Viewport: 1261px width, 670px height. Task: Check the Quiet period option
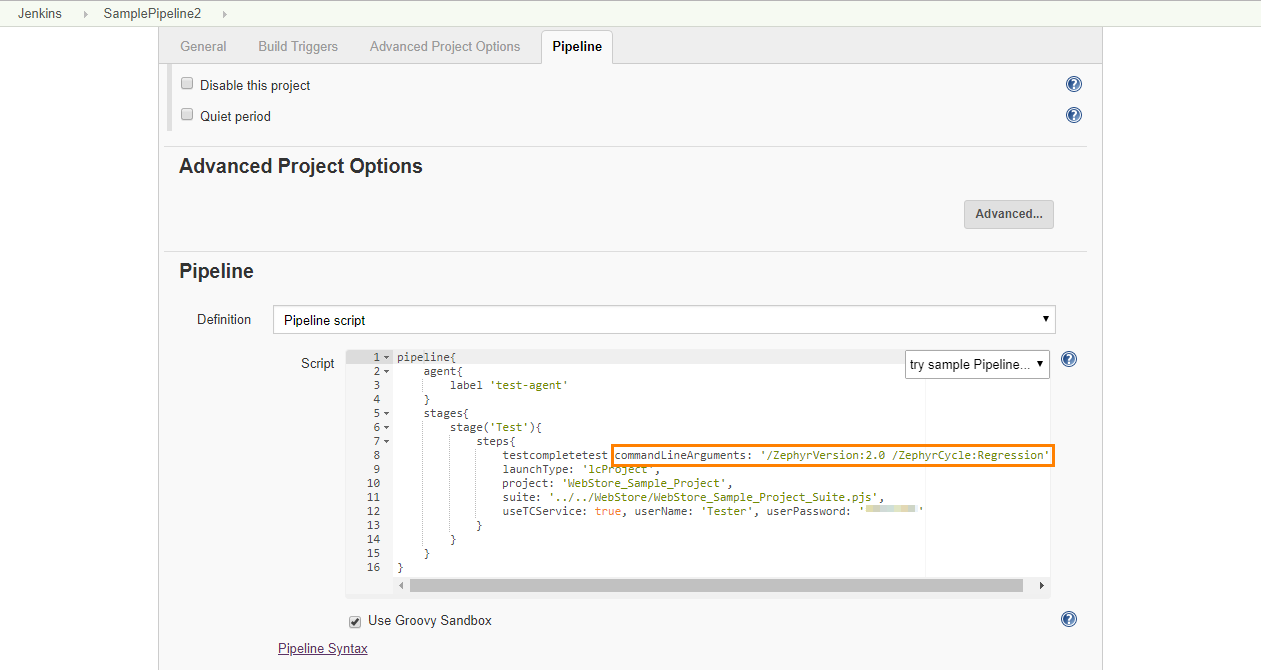click(187, 114)
